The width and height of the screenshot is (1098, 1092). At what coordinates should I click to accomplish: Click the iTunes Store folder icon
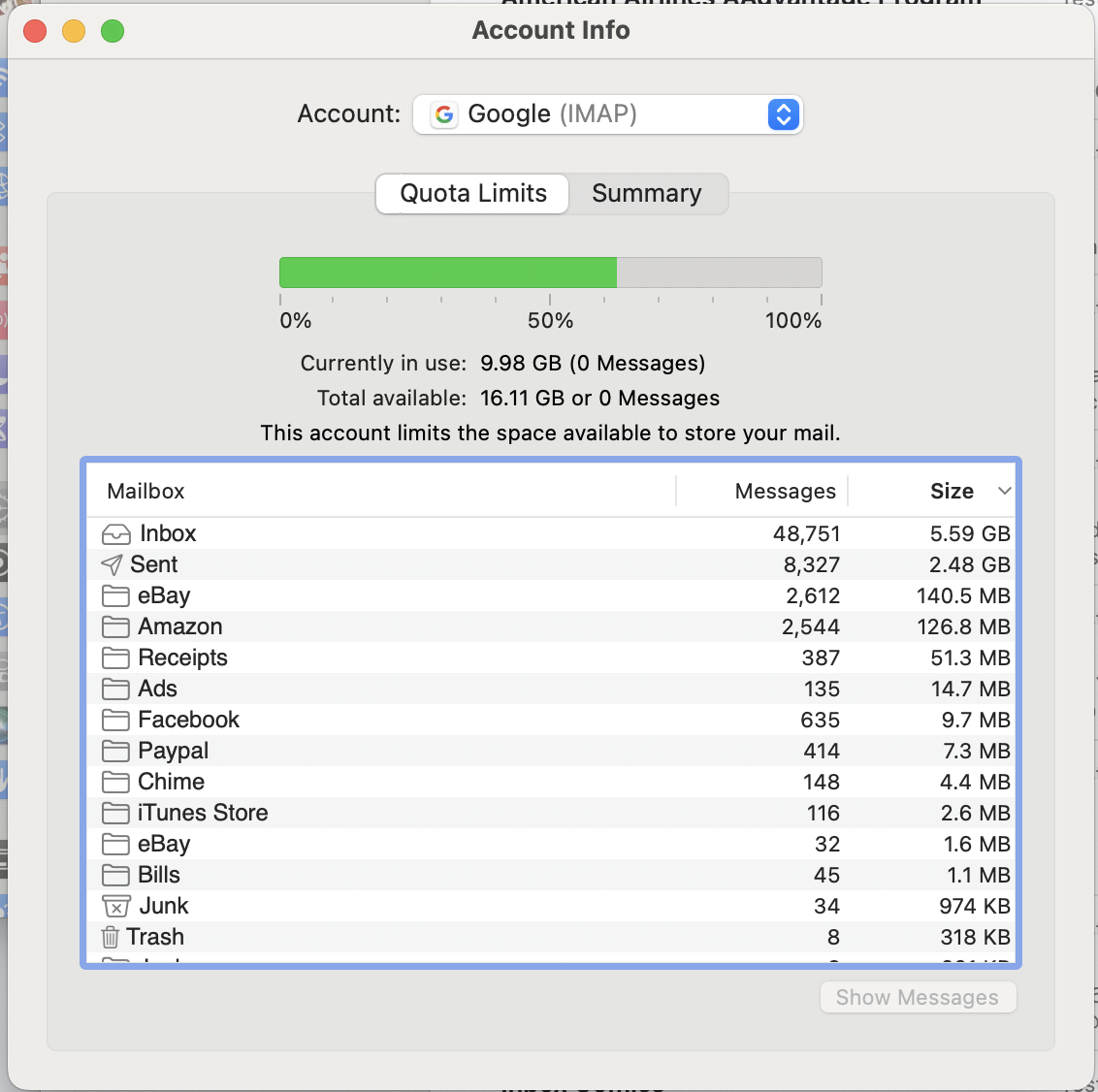[x=115, y=814]
